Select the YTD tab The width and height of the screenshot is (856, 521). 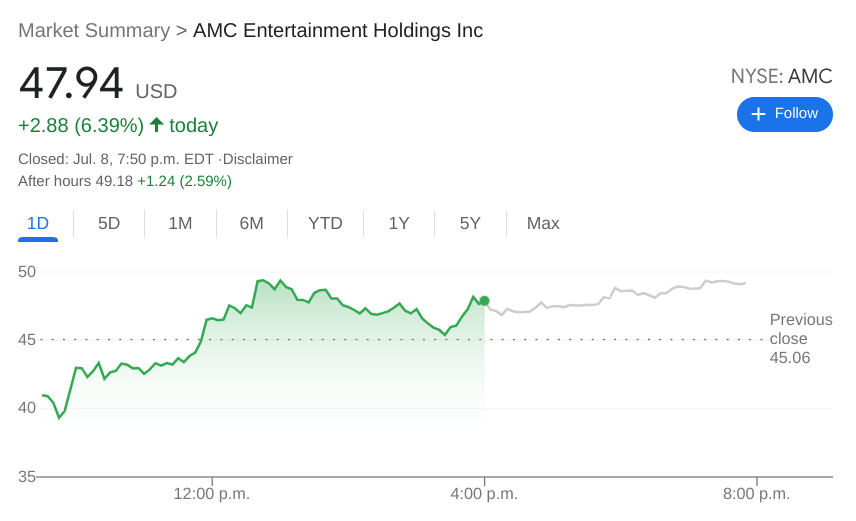click(325, 224)
